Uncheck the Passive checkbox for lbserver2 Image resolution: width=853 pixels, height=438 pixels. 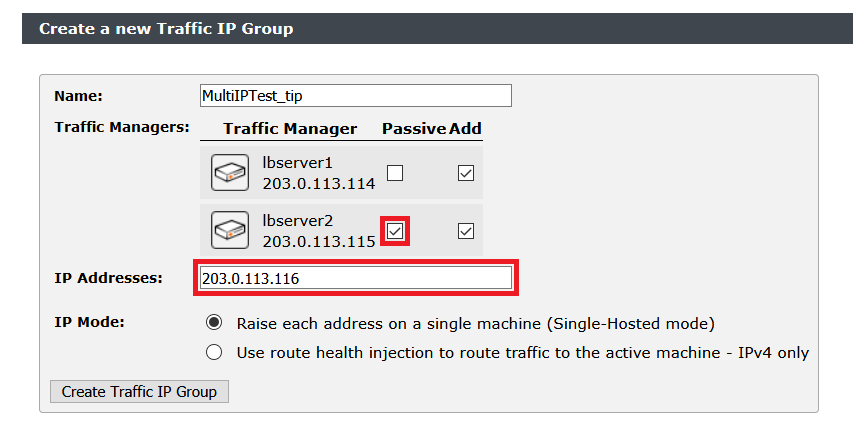396,231
